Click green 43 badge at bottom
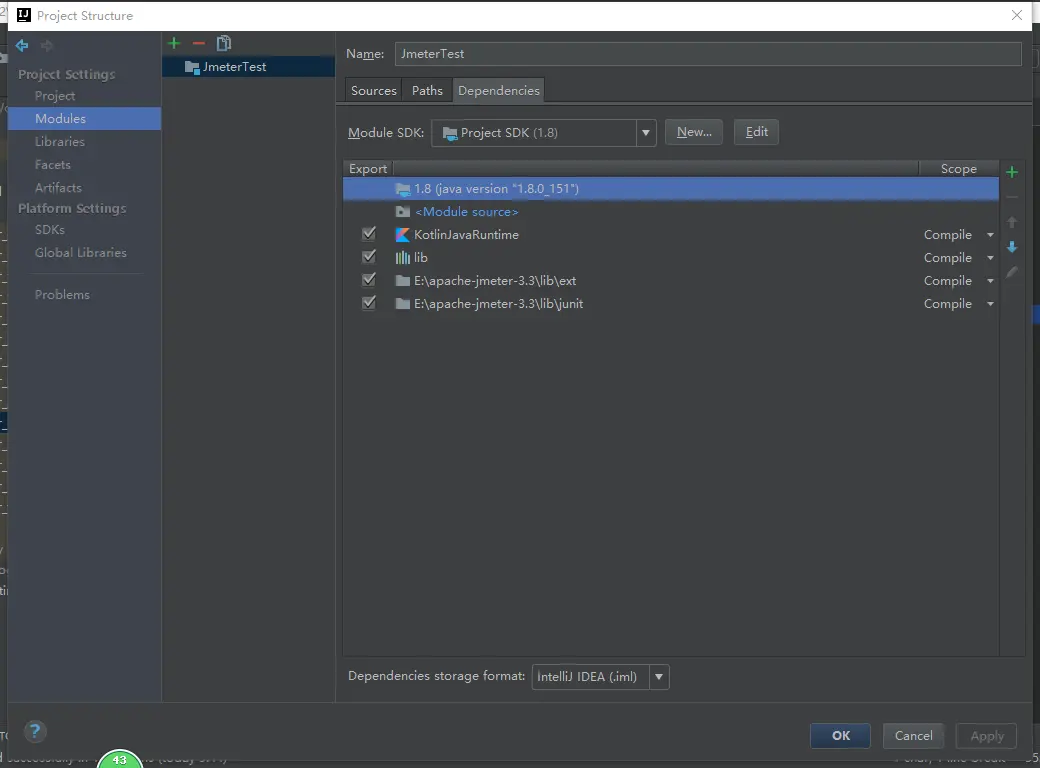 click(x=119, y=759)
